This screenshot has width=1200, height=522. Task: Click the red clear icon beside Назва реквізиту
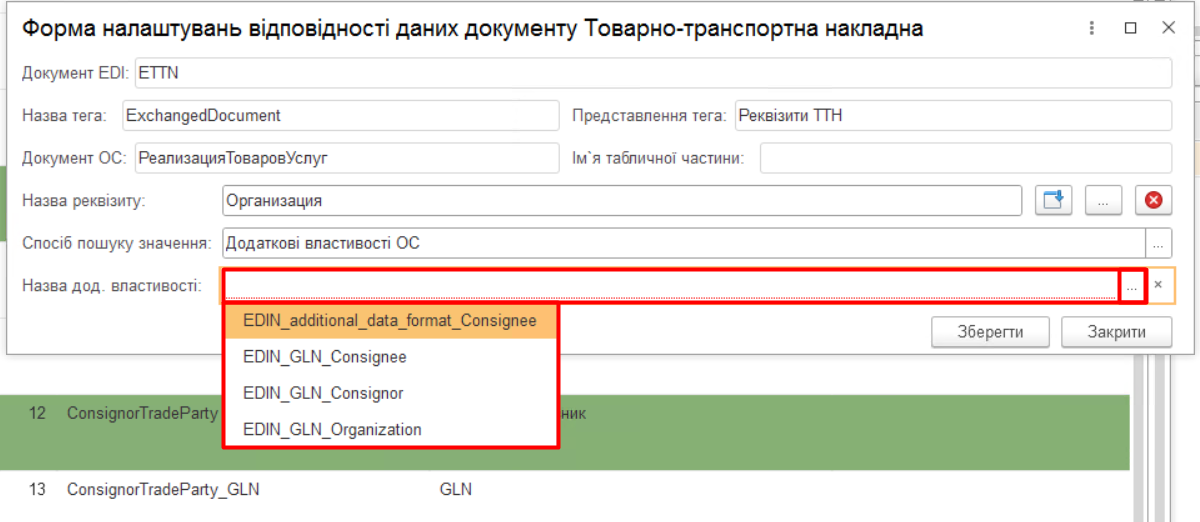click(1153, 201)
